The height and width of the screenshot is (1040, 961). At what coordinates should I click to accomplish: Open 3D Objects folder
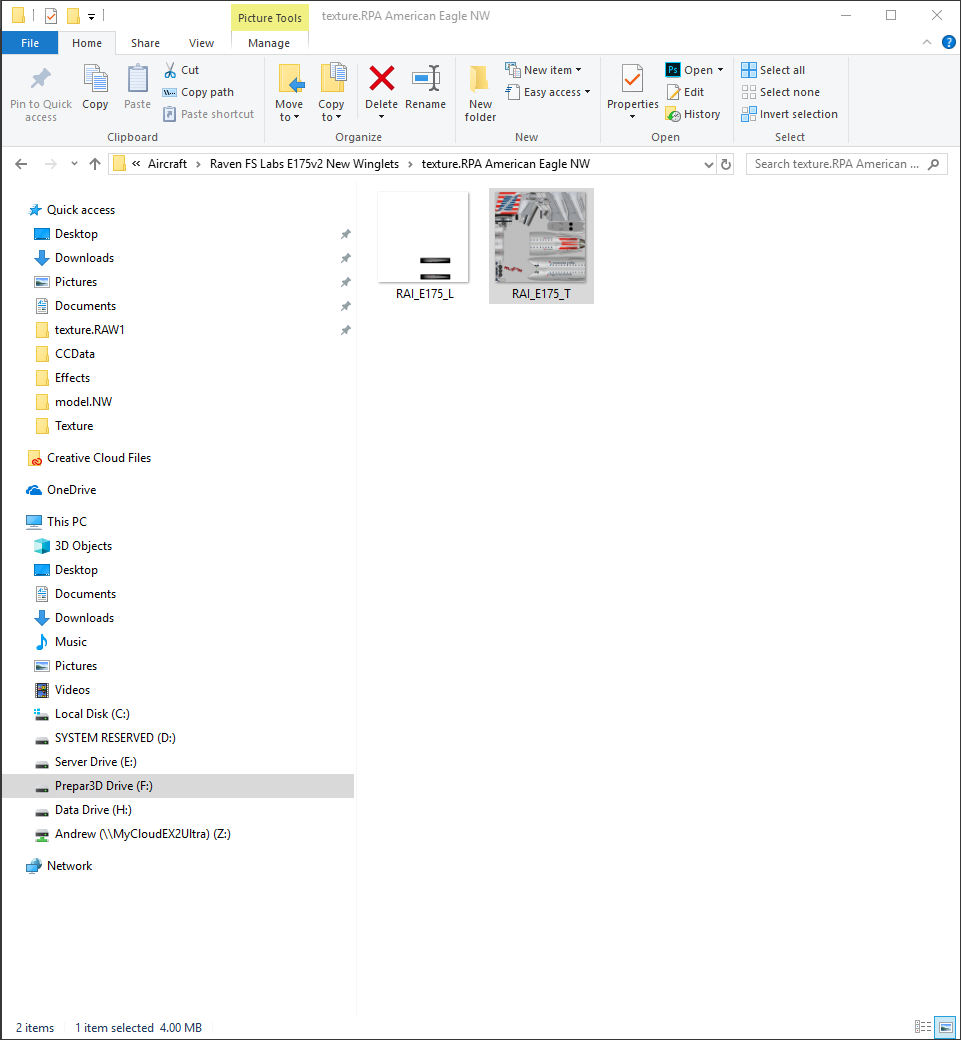tap(83, 545)
